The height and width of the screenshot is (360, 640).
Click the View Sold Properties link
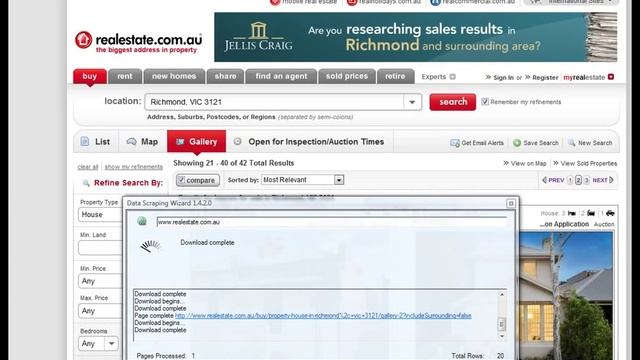tap(589, 163)
